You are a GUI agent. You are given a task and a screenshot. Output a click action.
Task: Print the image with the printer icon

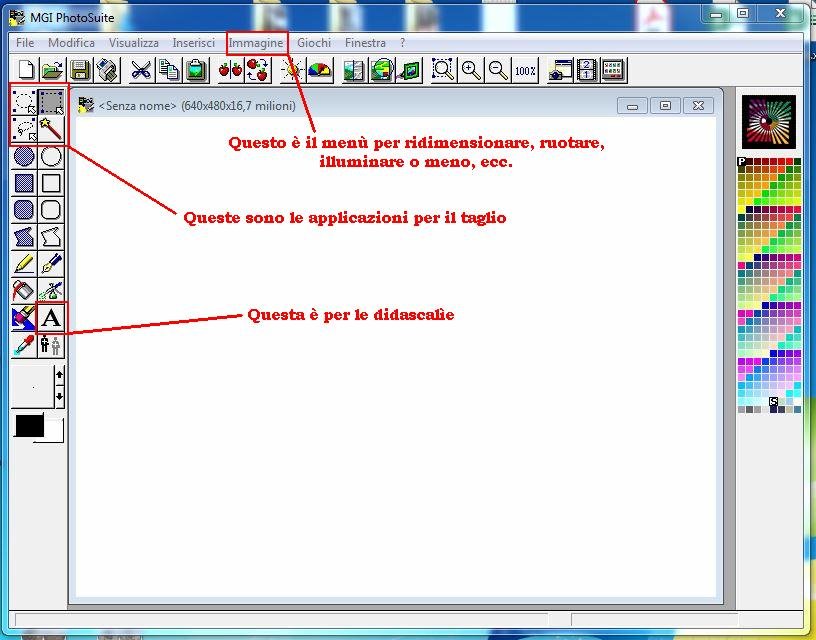click(x=108, y=70)
